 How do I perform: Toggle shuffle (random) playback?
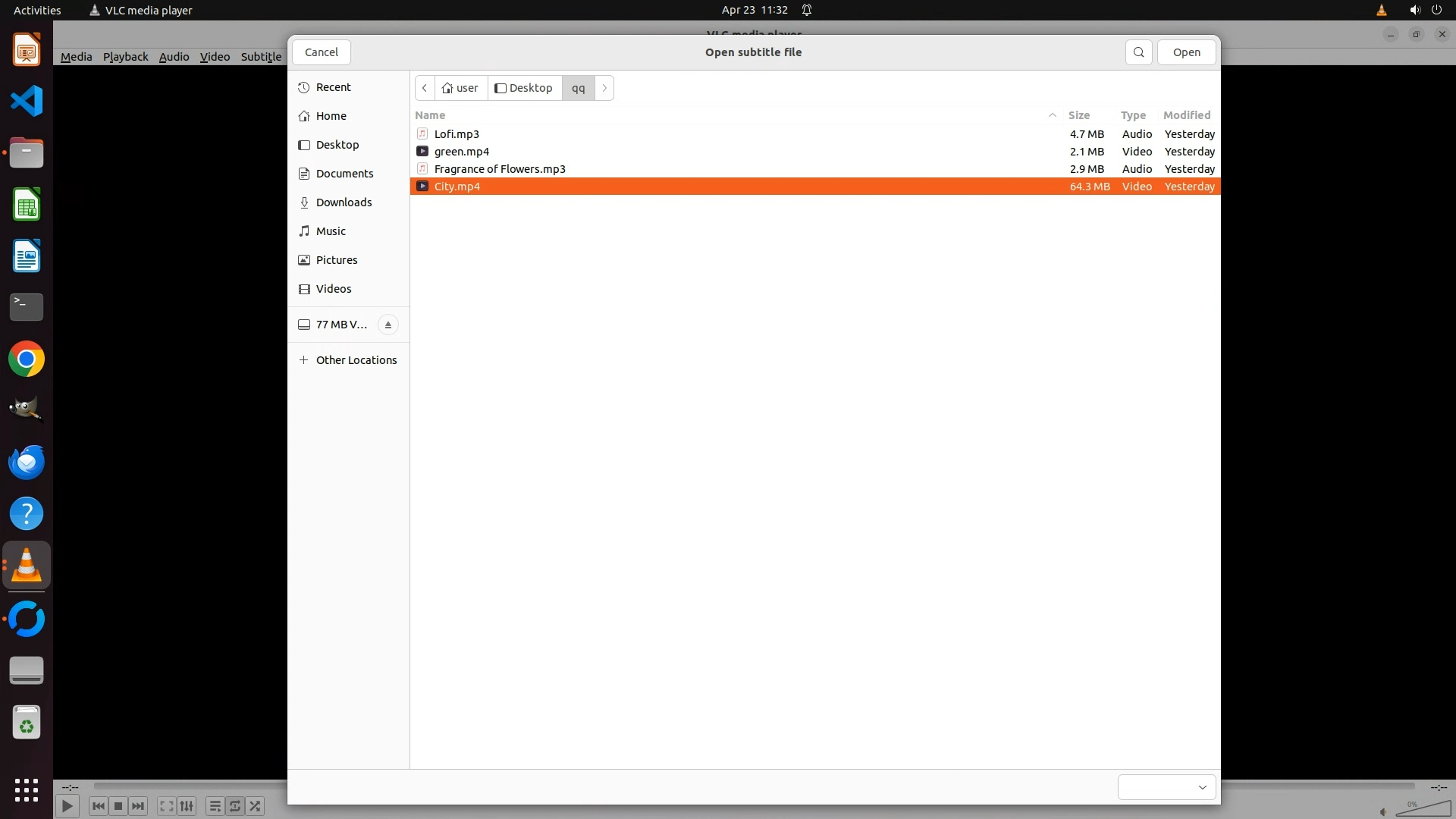pos(256,806)
